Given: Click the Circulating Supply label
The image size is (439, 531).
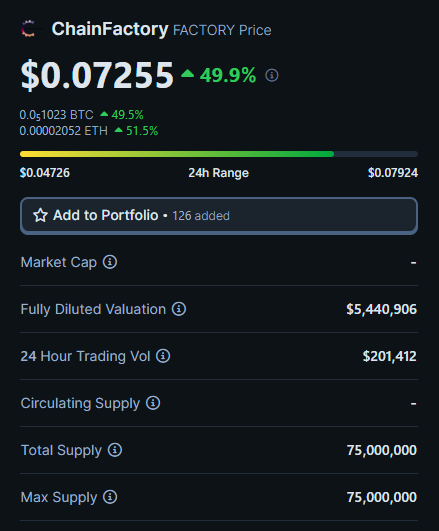Looking at the screenshot, I should (x=80, y=404).
